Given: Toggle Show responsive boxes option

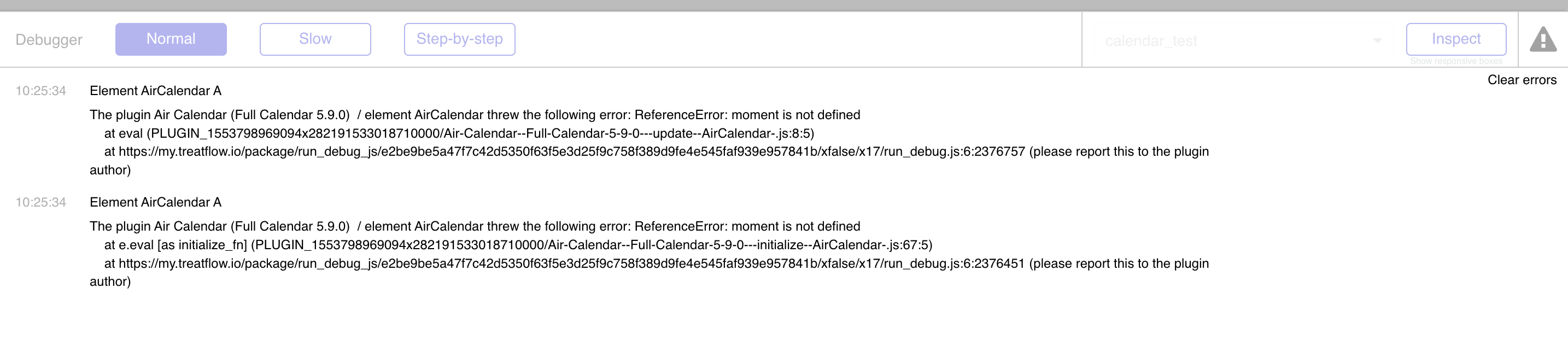Looking at the screenshot, I should coord(1456,61).
